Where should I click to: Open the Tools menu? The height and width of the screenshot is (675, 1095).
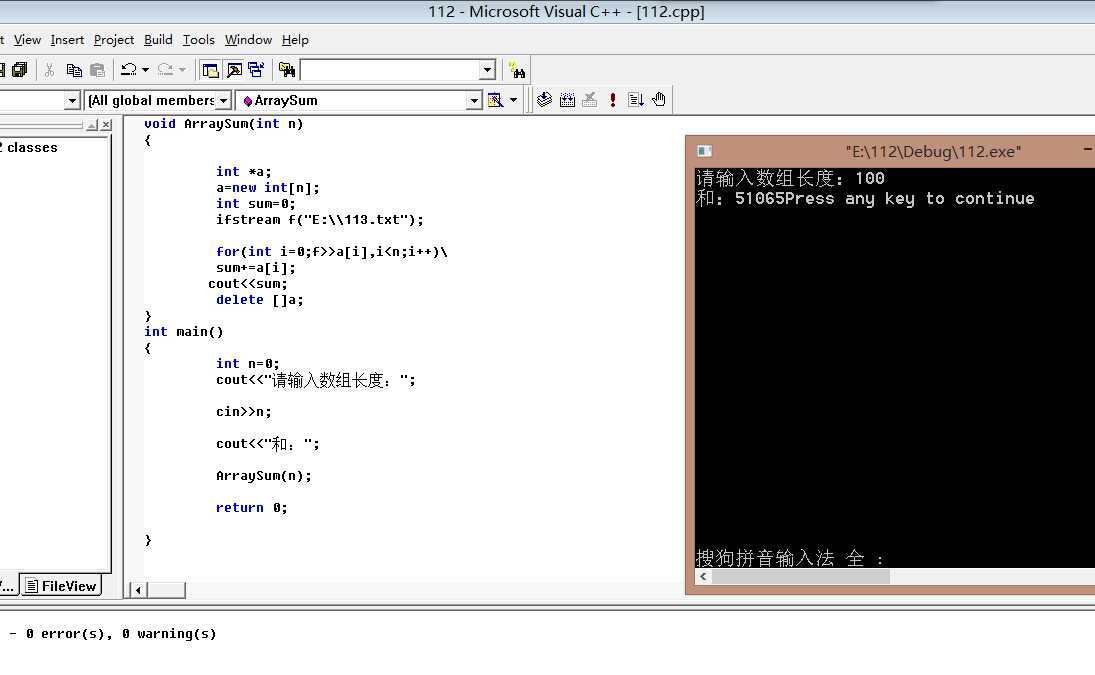pyautogui.click(x=198, y=40)
